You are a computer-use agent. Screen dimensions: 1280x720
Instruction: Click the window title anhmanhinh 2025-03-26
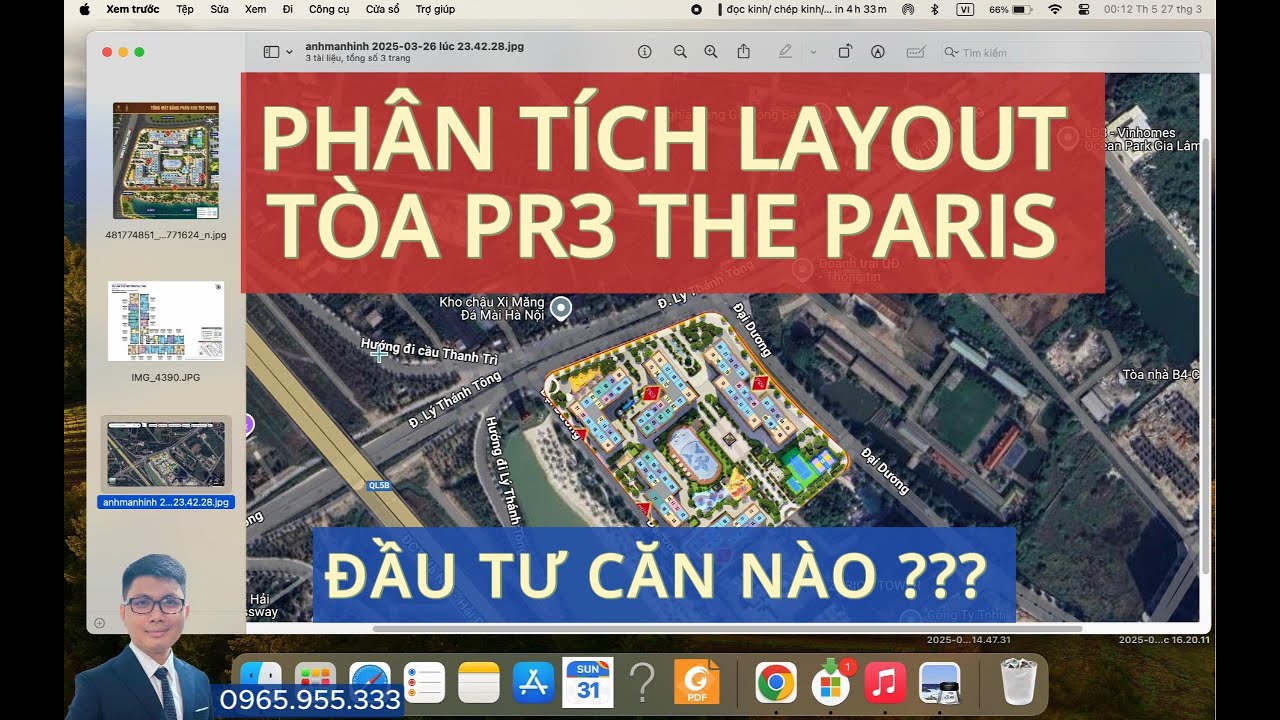(x=415, y=46)
